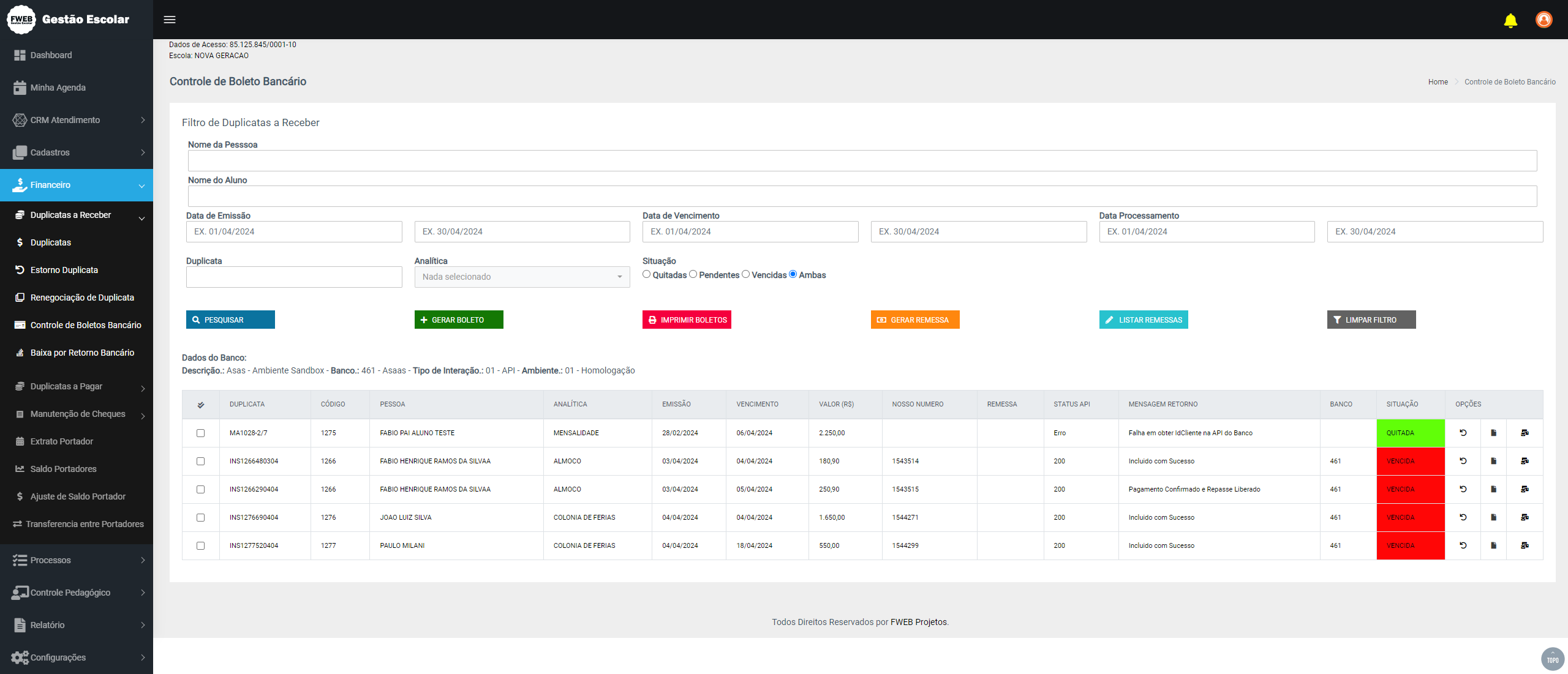Click the GERAR REMESSA button

pos(914,320)
